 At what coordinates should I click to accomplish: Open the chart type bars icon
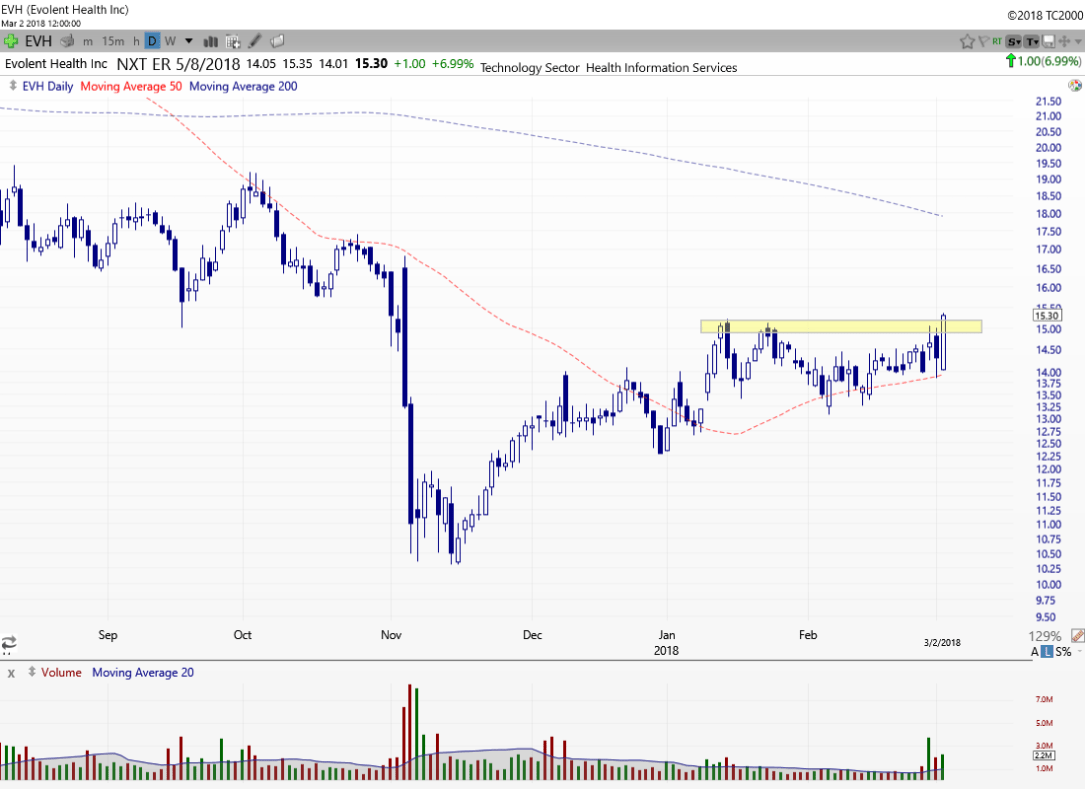pyautogui.click(x=211, y=41)
